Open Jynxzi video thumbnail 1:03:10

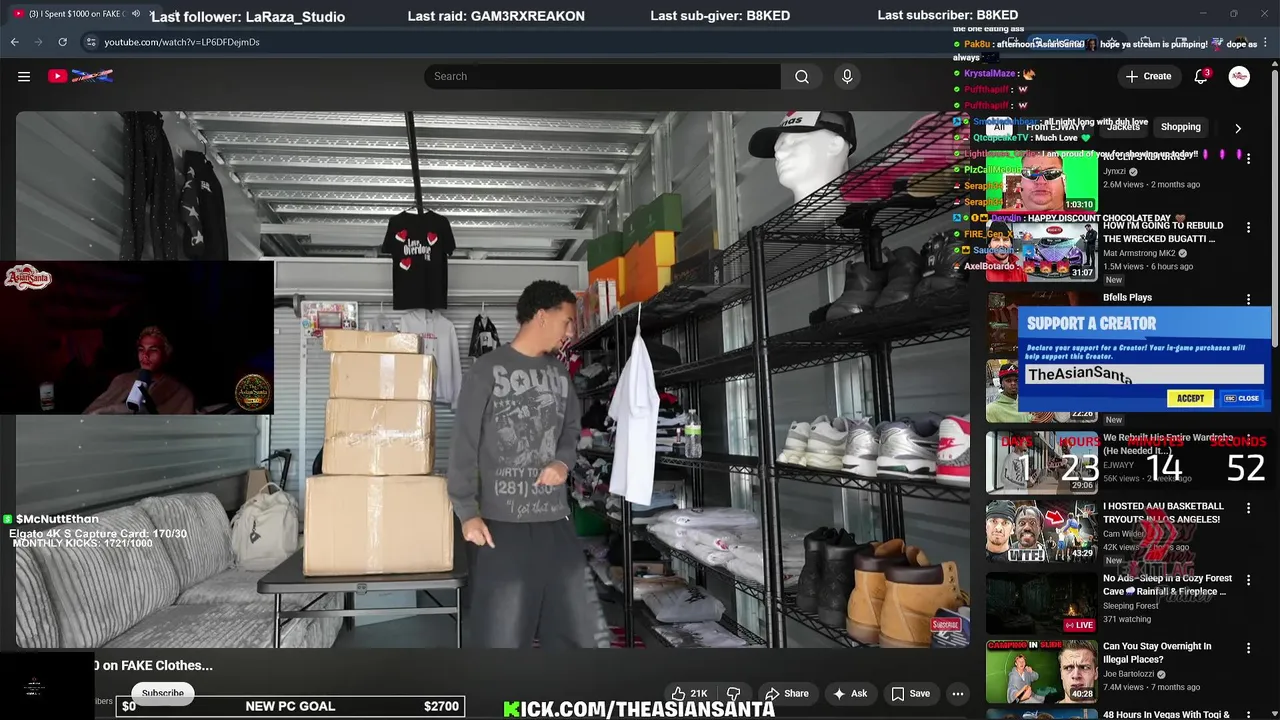(x=1042, y=181)
